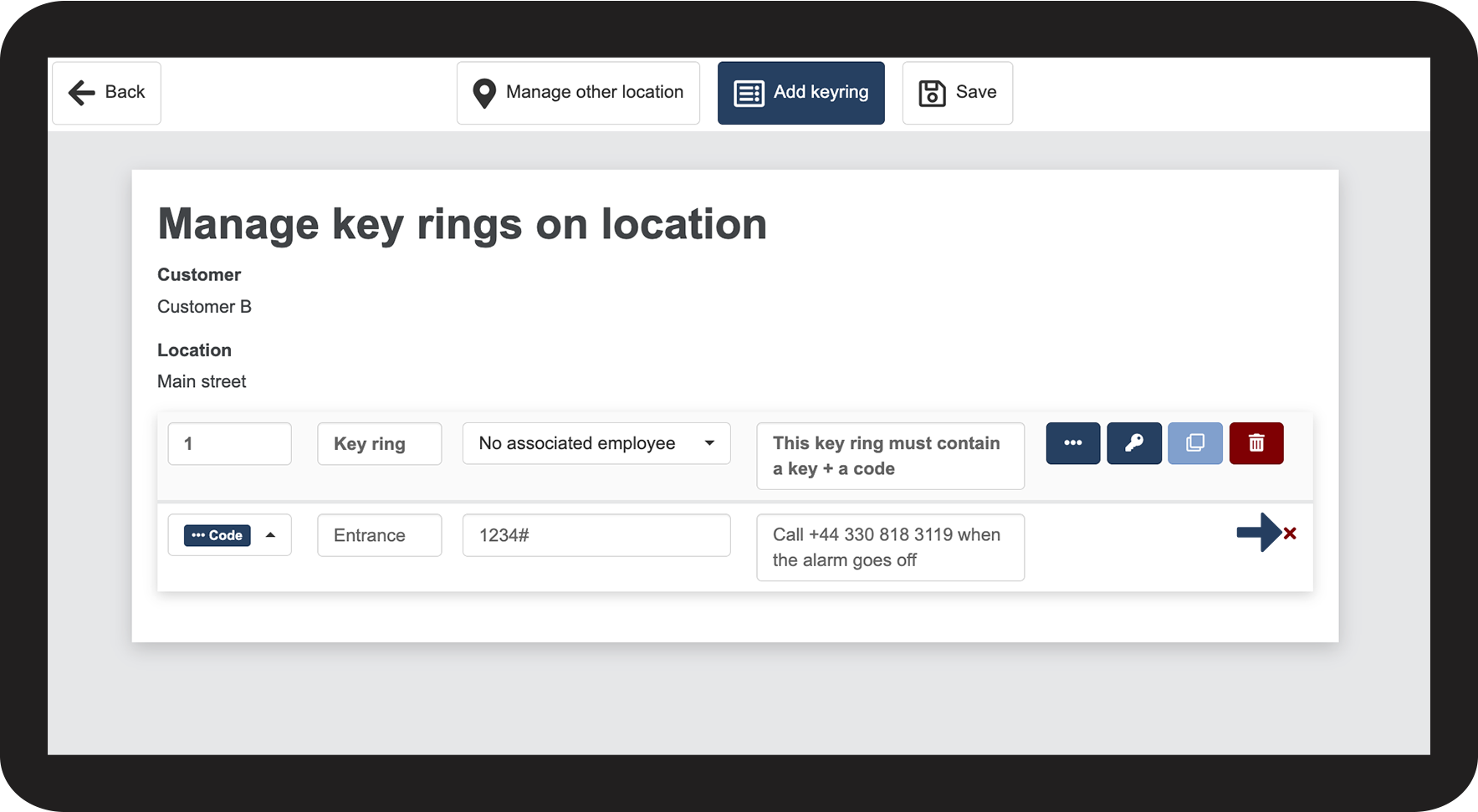This screenshot has width=1478, height=812.
Task: Click the Add keyring list icon
Action: point(749,93)
